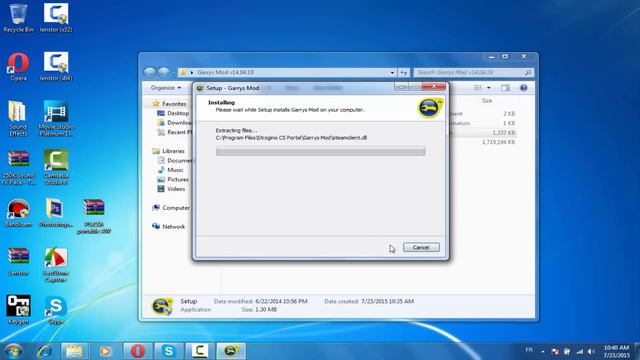The width and height of the screenshot is (640, 360).
Task: Open Camtasia Studio desktop shortcut
Action: pyautogui.click(x=56, y=167)
